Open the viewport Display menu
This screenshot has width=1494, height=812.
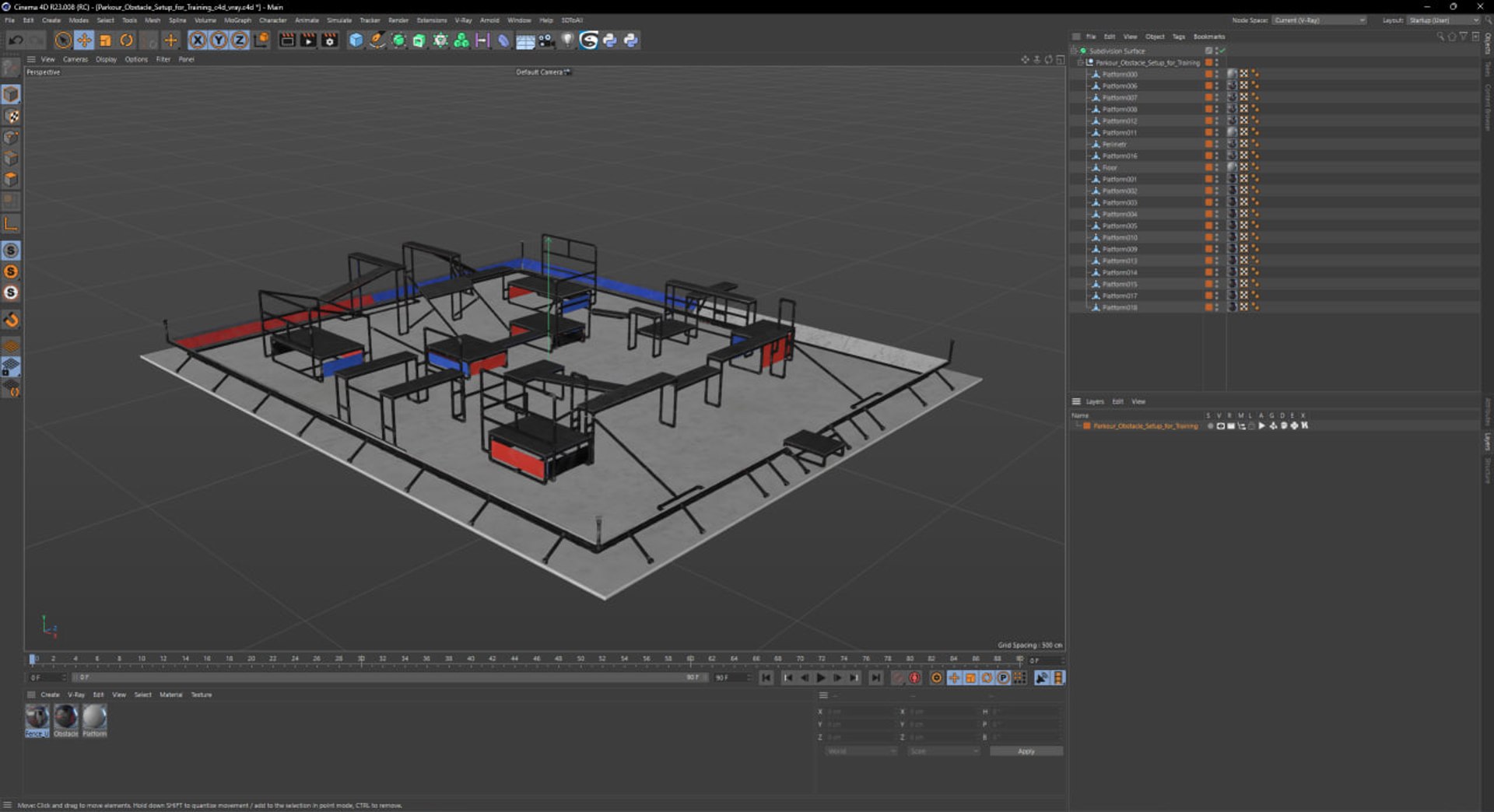[x=106, y=59]
